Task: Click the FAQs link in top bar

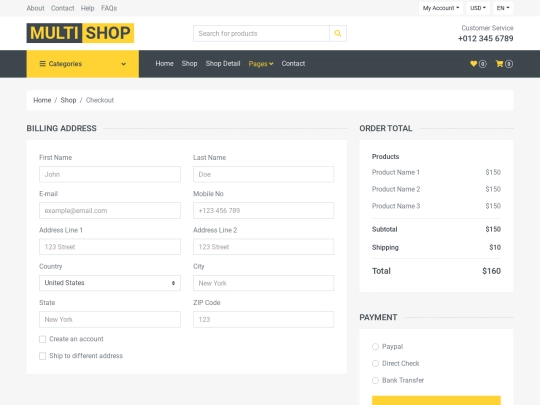Action: 109,8
